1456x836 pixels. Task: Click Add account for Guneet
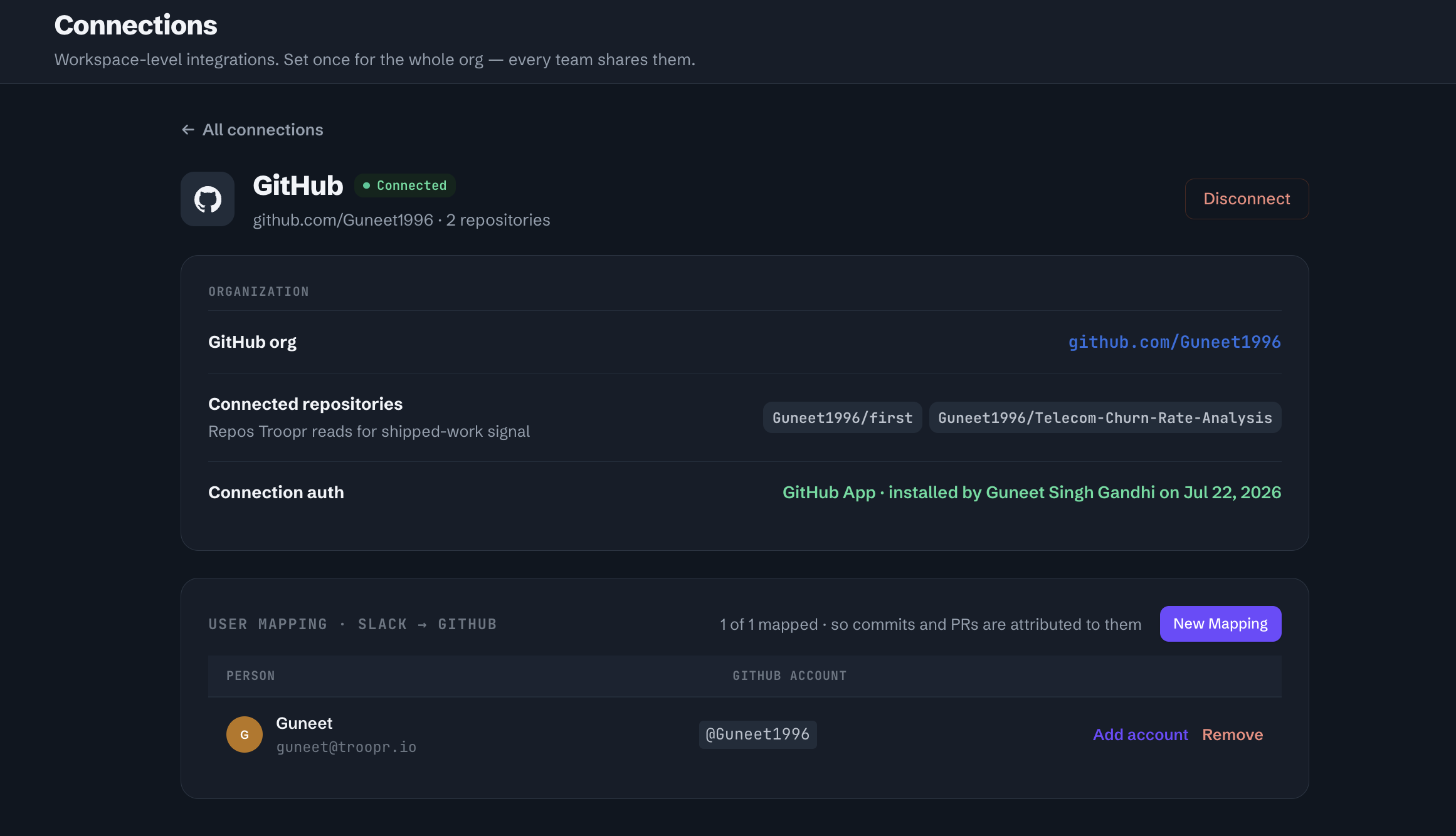(1141, 734)
